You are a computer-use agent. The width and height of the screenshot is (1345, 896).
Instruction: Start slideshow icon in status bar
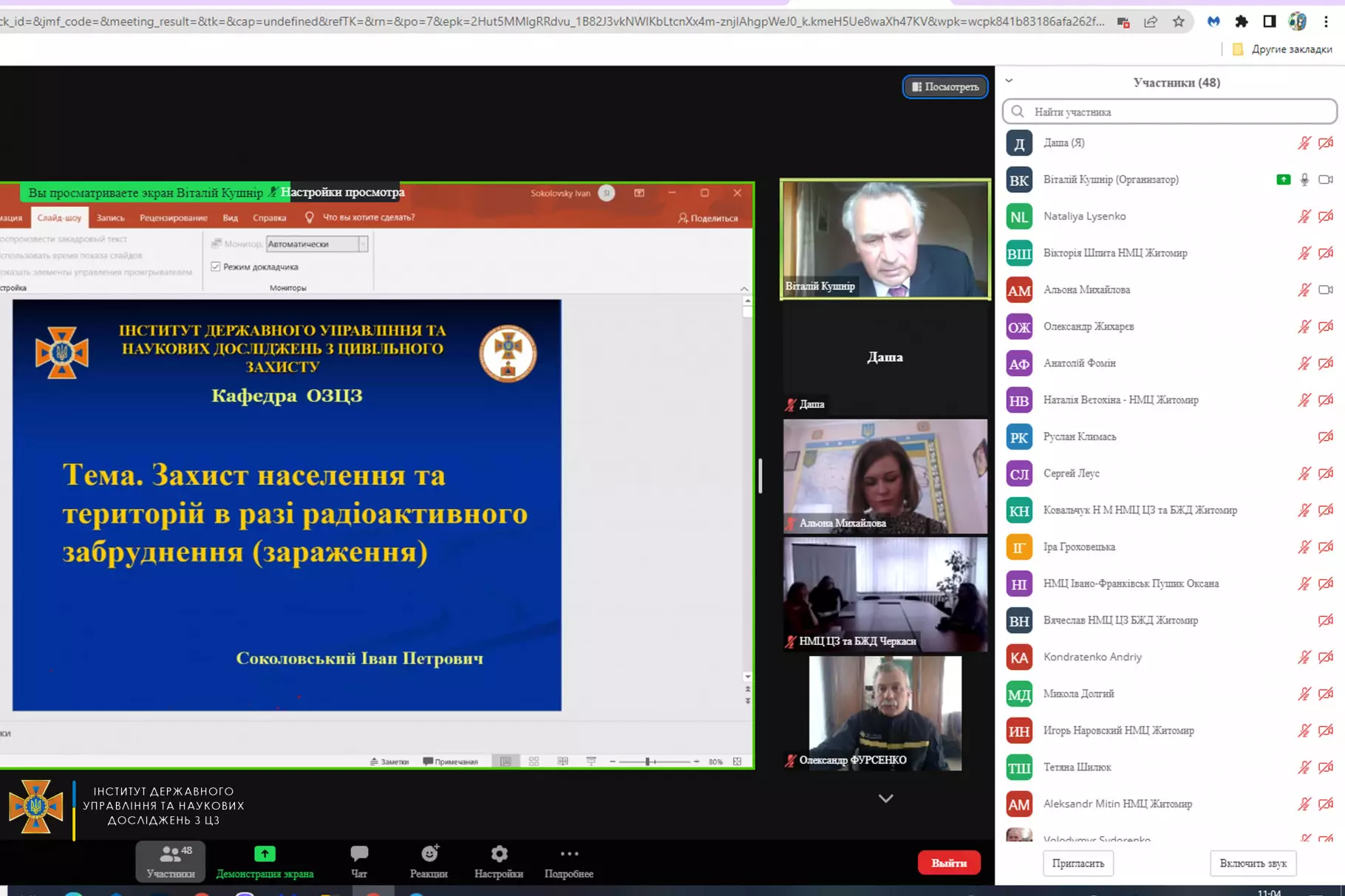(x=591, y=762)
